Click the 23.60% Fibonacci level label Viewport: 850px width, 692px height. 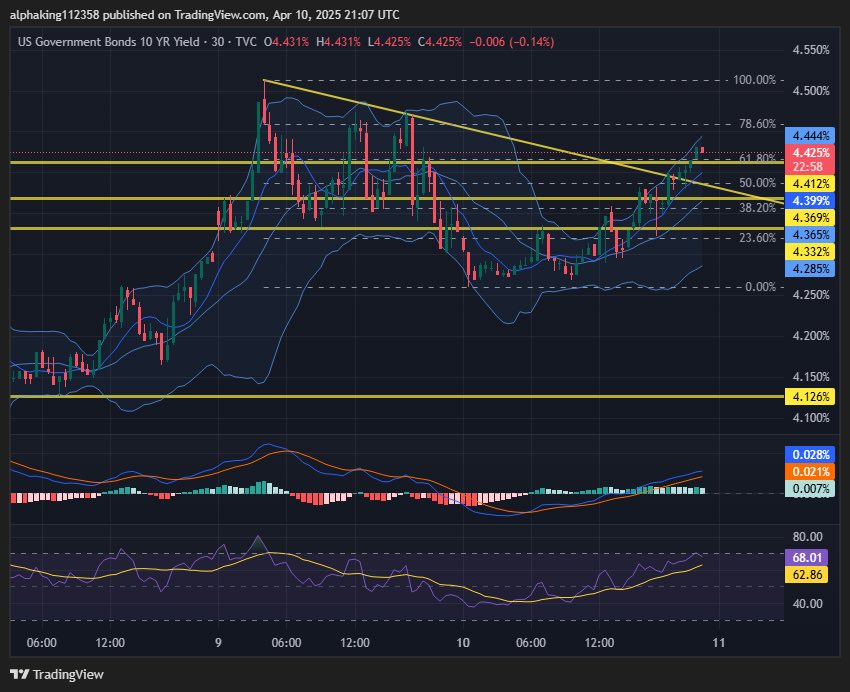757,237
